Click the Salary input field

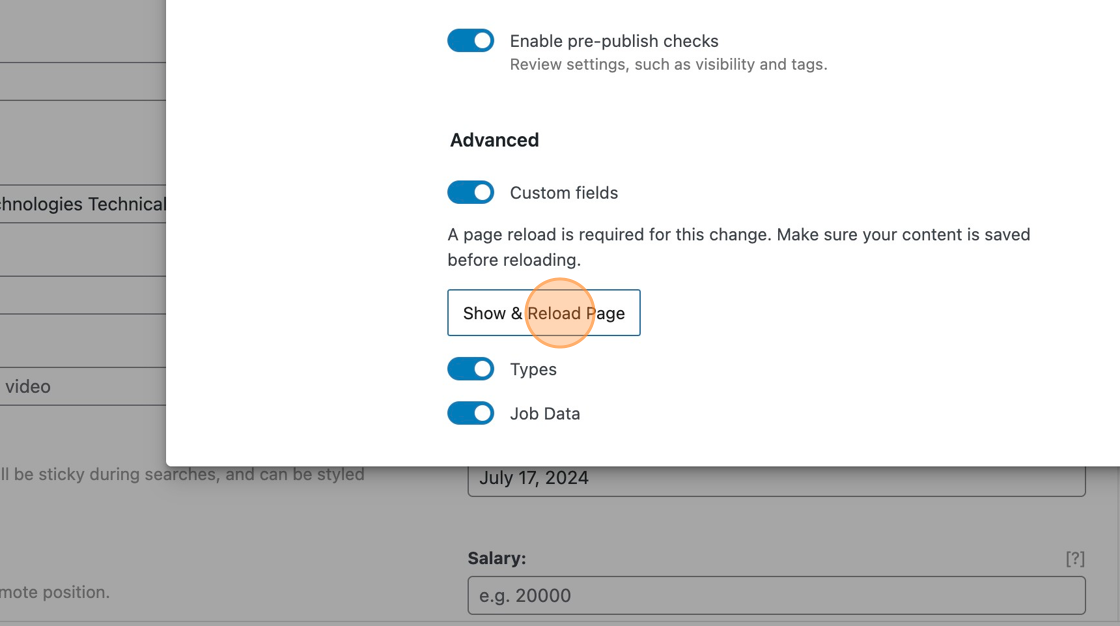pos(776,596)
